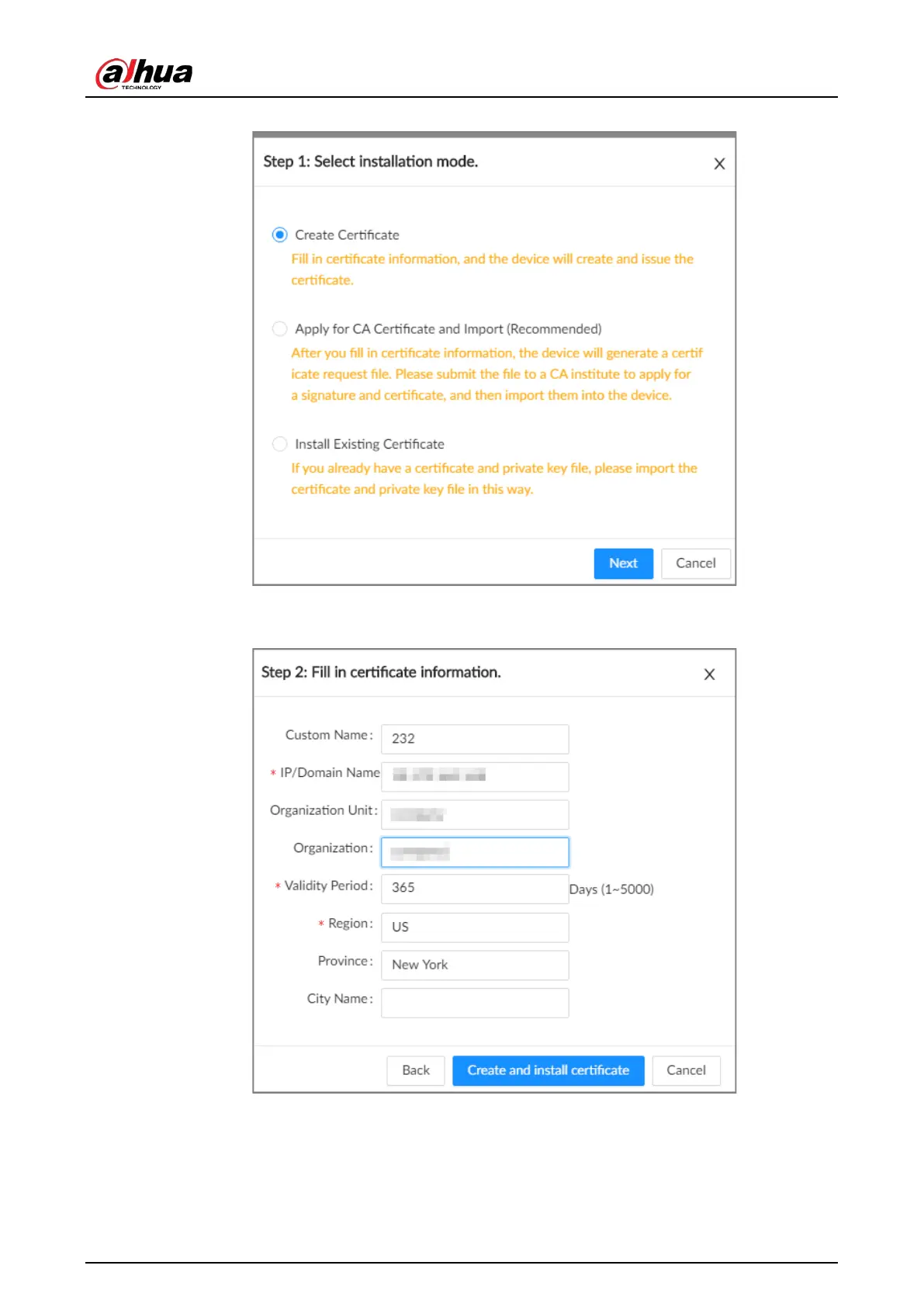Click the Dahua Technology logo
Screen dimensions: 924x1307
click(x=144, y=74)
